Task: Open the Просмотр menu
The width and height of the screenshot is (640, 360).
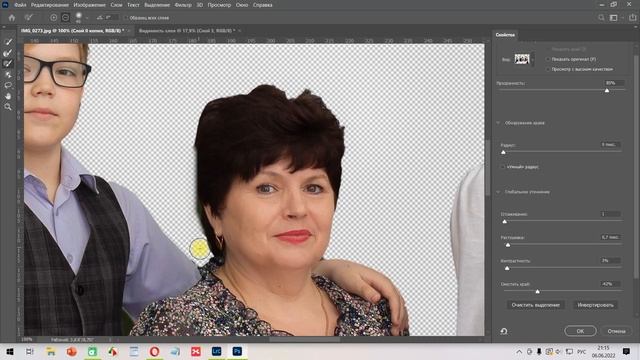Action: click(219, 5)
